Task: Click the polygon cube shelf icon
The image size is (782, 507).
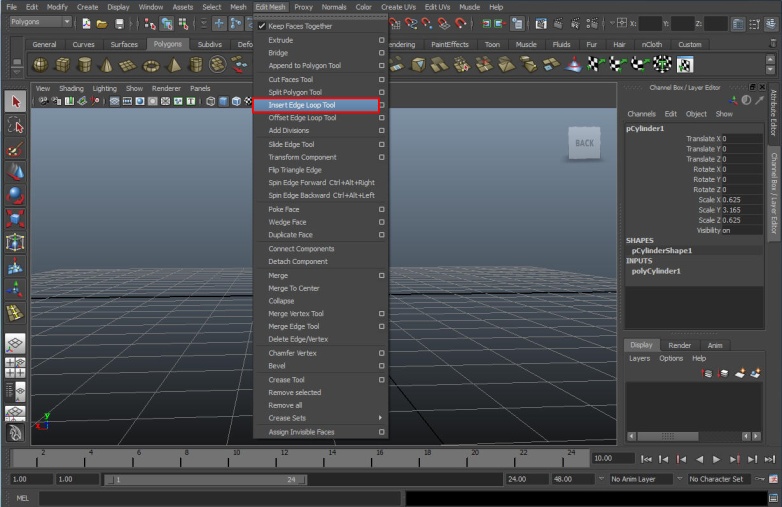Action: [63, 64]
